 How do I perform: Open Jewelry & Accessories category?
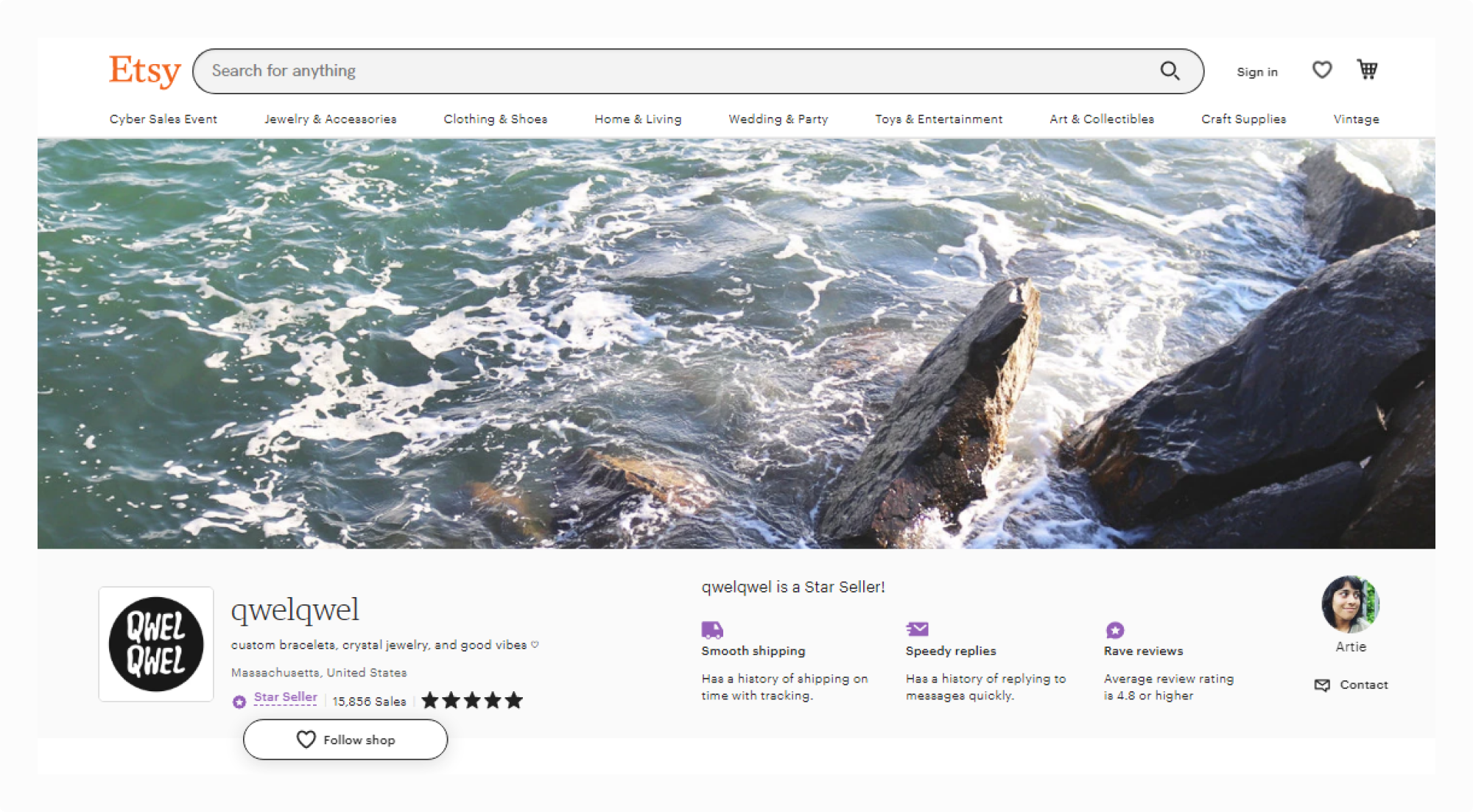coord(331,119)
